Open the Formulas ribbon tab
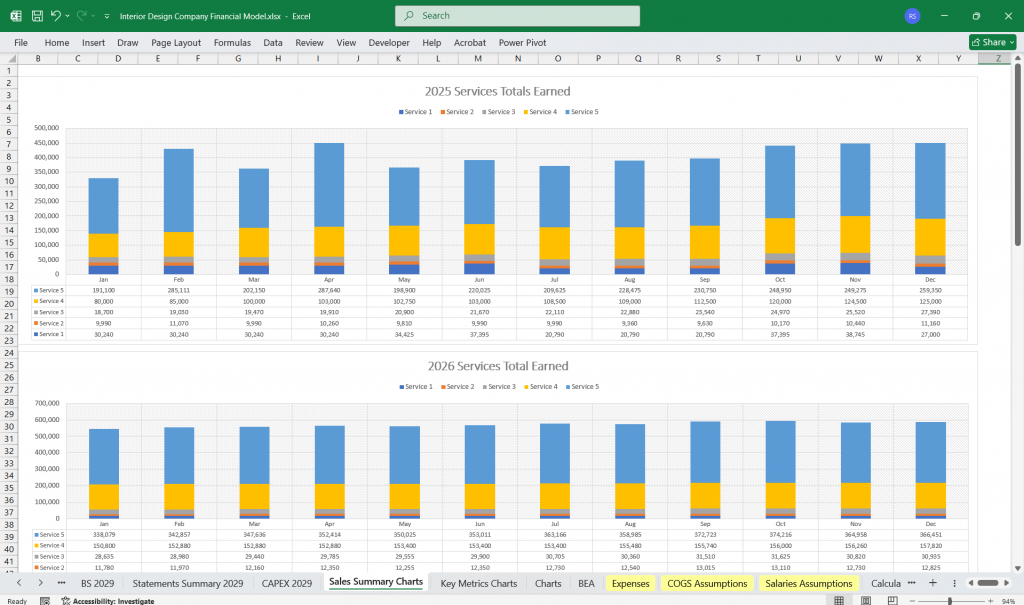The width and height of the screenshot is (1024, 605). point(232,43)
